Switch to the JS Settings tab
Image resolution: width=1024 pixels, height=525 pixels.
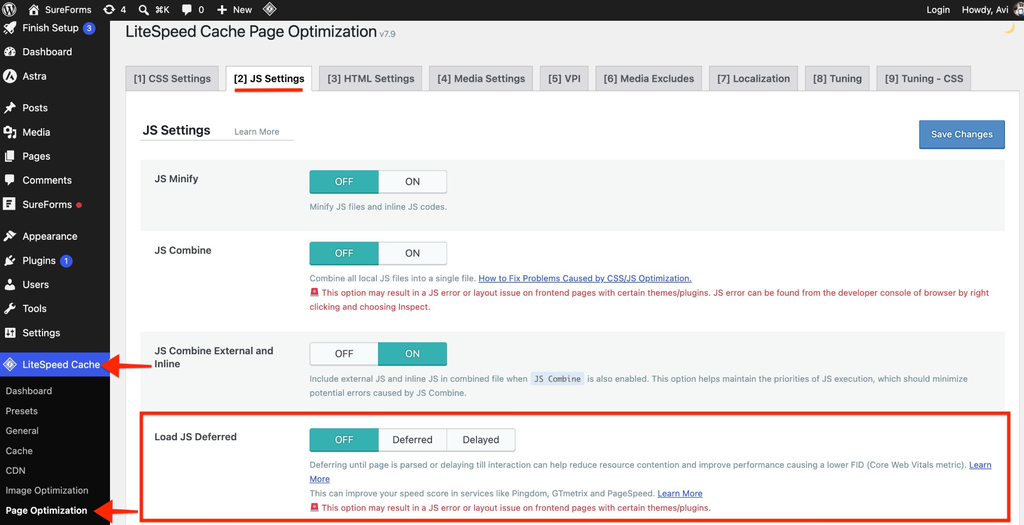tap(269, 78)
